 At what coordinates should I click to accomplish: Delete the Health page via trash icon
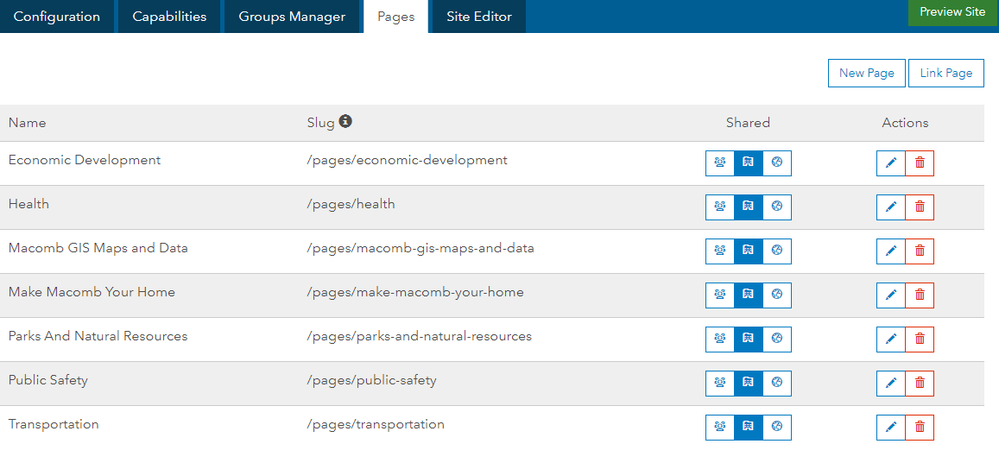pos(920,207)
